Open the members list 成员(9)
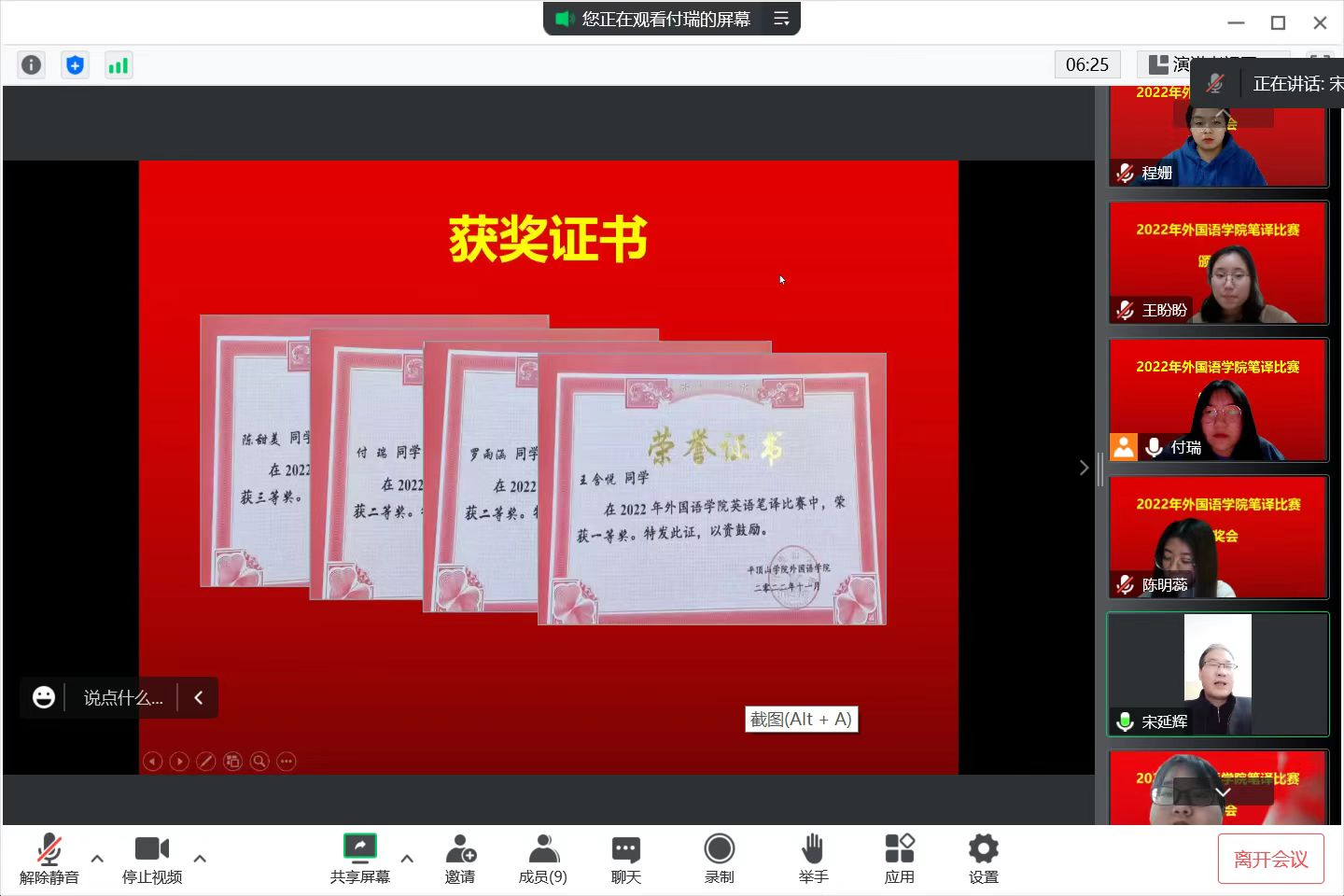The image size is (1344, 896). click(x=542, y=858)
